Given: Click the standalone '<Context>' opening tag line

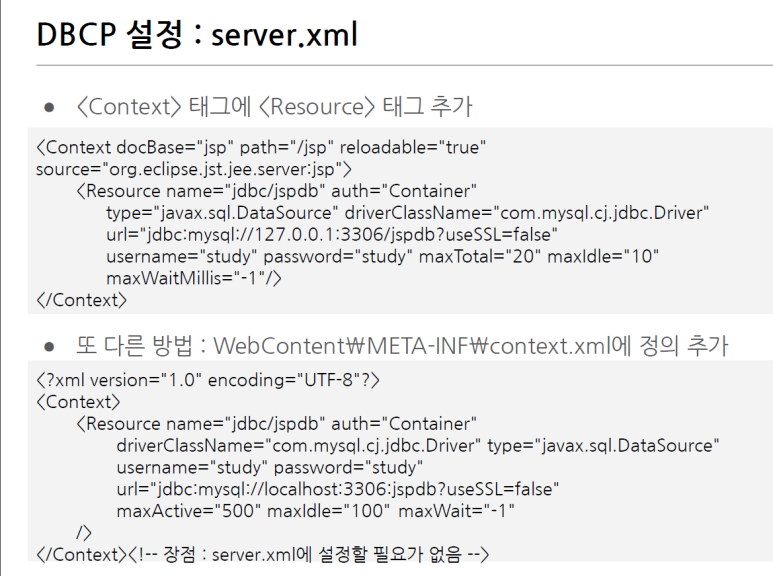Looking at the screenshot, I should [x=78, y=402].
